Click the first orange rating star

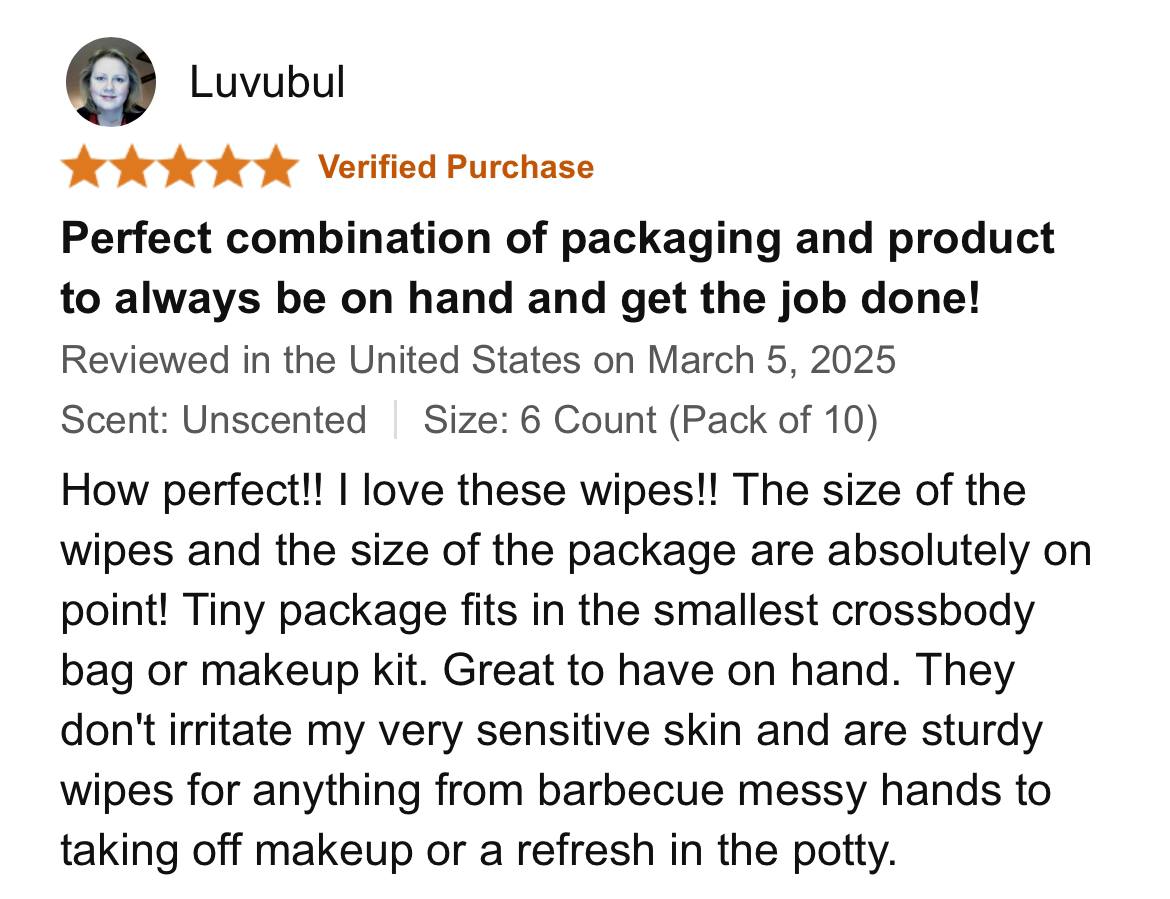(84, 166)
